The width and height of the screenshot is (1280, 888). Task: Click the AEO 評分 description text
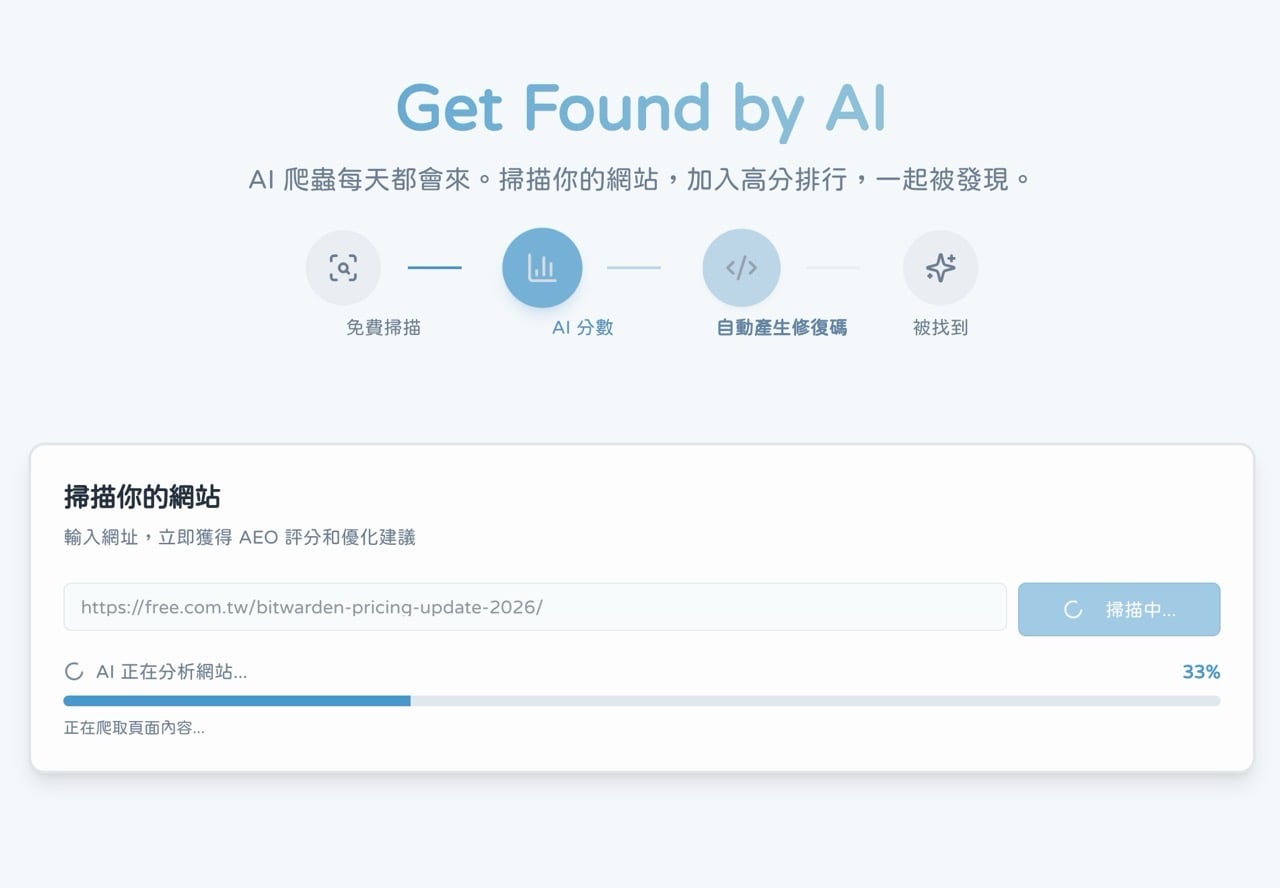click(239, 538)
